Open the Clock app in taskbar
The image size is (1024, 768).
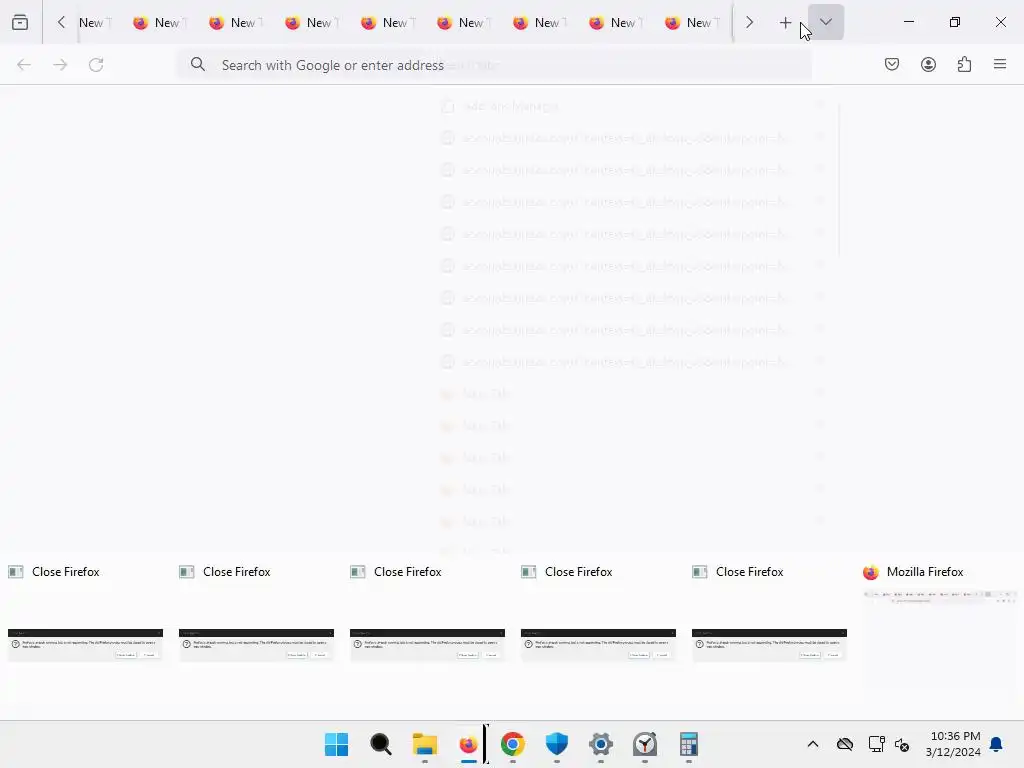(x=645, y=744)
